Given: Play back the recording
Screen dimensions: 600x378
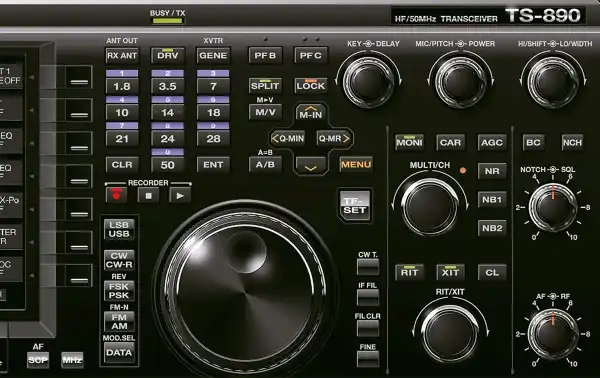Looking at the screenshot, I should pyautogui.click(x=180, y=196).
